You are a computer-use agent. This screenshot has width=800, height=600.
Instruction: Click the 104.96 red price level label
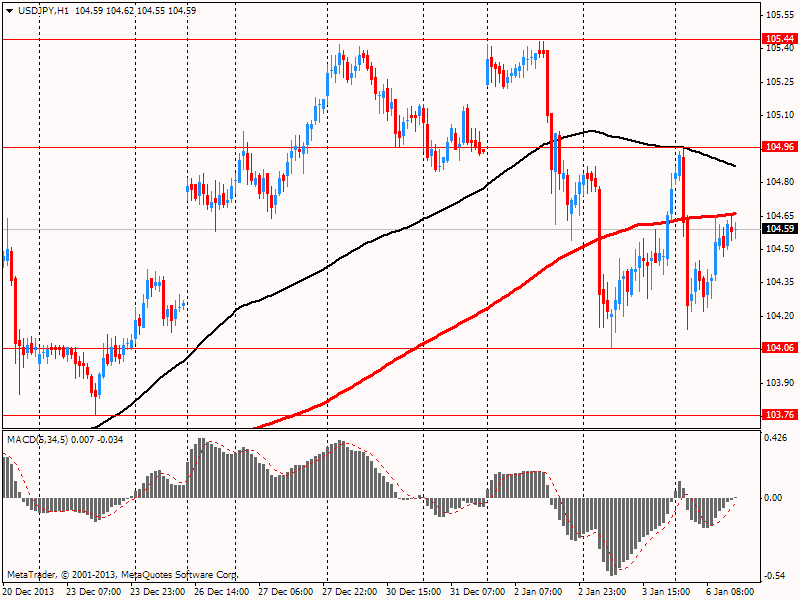point(780,147)
